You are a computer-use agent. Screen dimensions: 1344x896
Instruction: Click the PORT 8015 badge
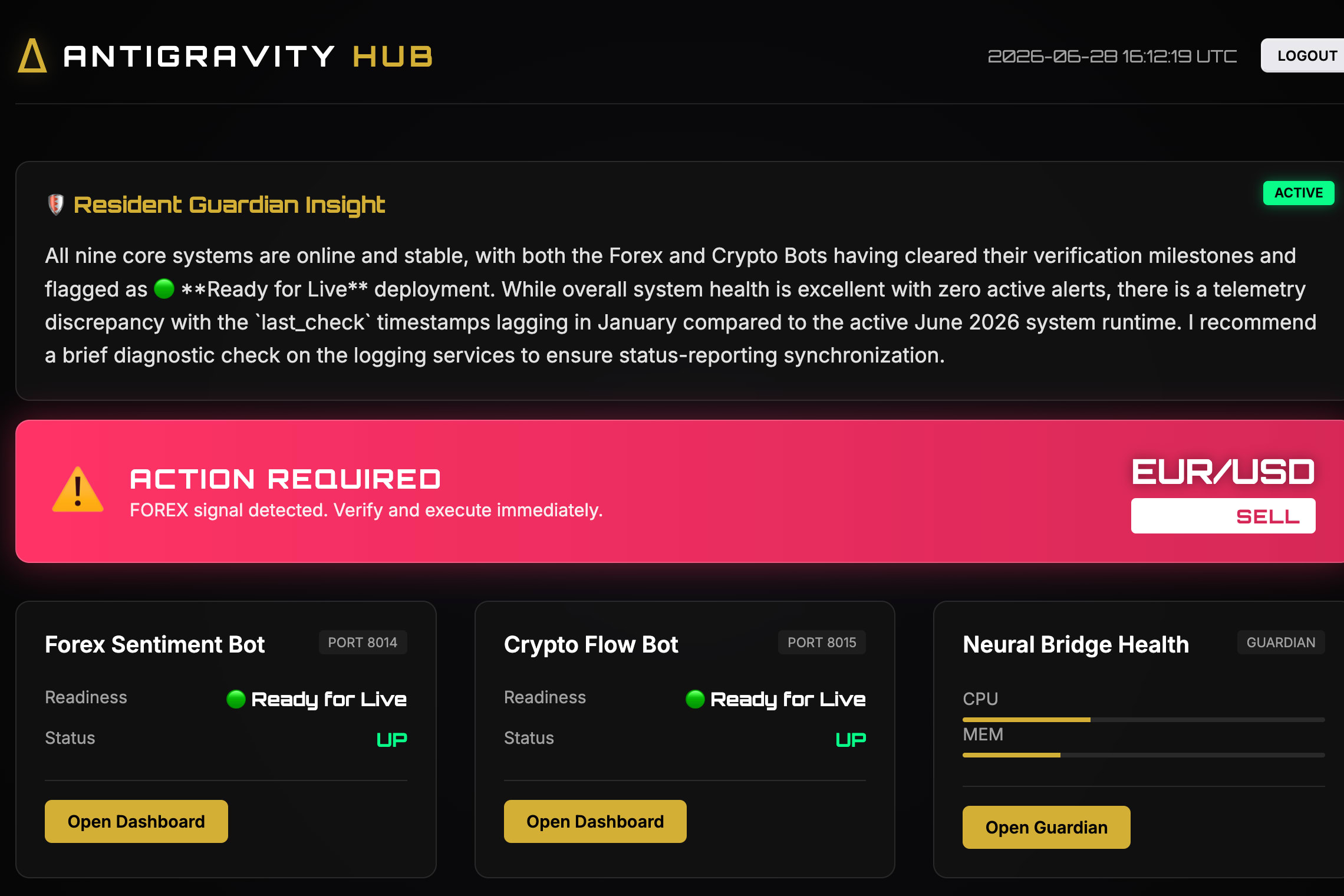(x=822, y=643)
